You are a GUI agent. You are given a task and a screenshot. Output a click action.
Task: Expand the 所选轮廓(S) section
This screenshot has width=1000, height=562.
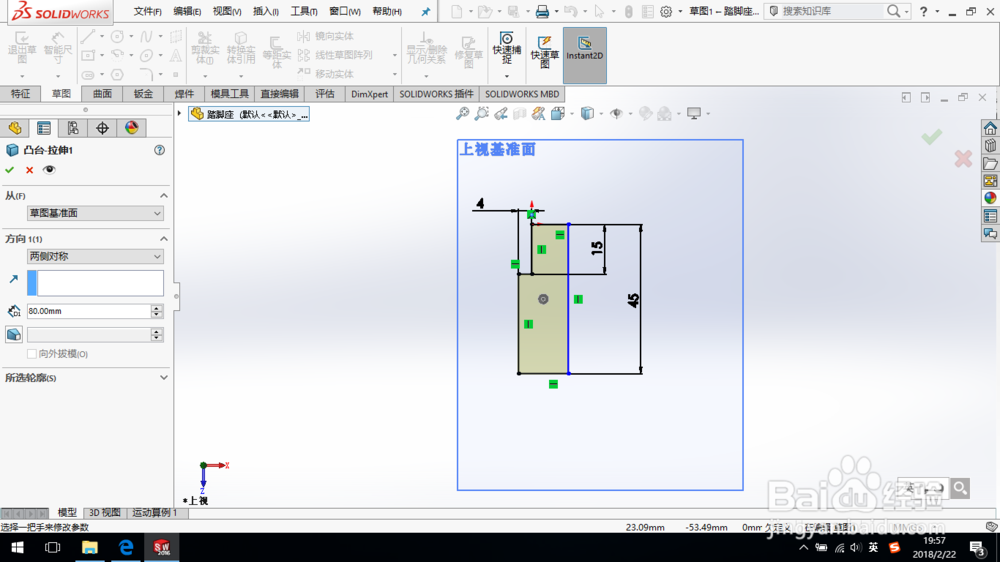[164, 378]
